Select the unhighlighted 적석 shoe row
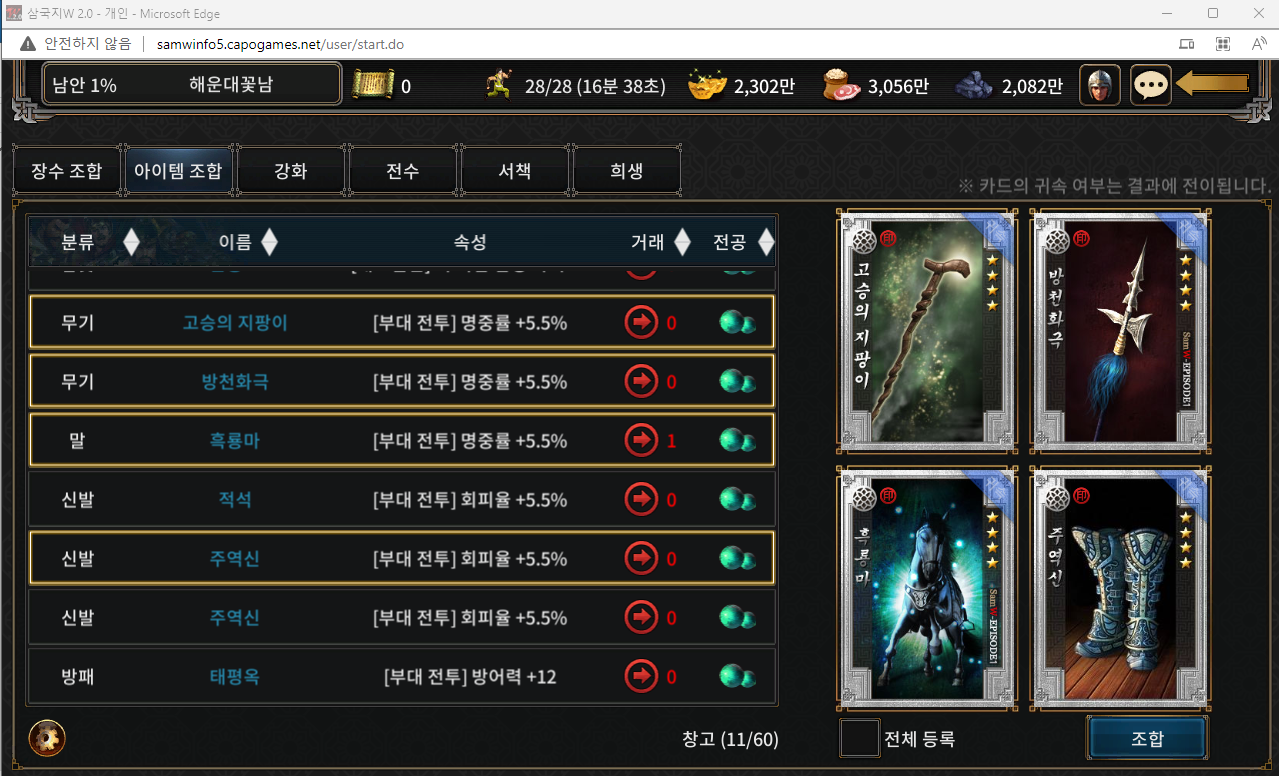Image resolution: width=1279 pixels, height=776 pixels. click(402, 499)
